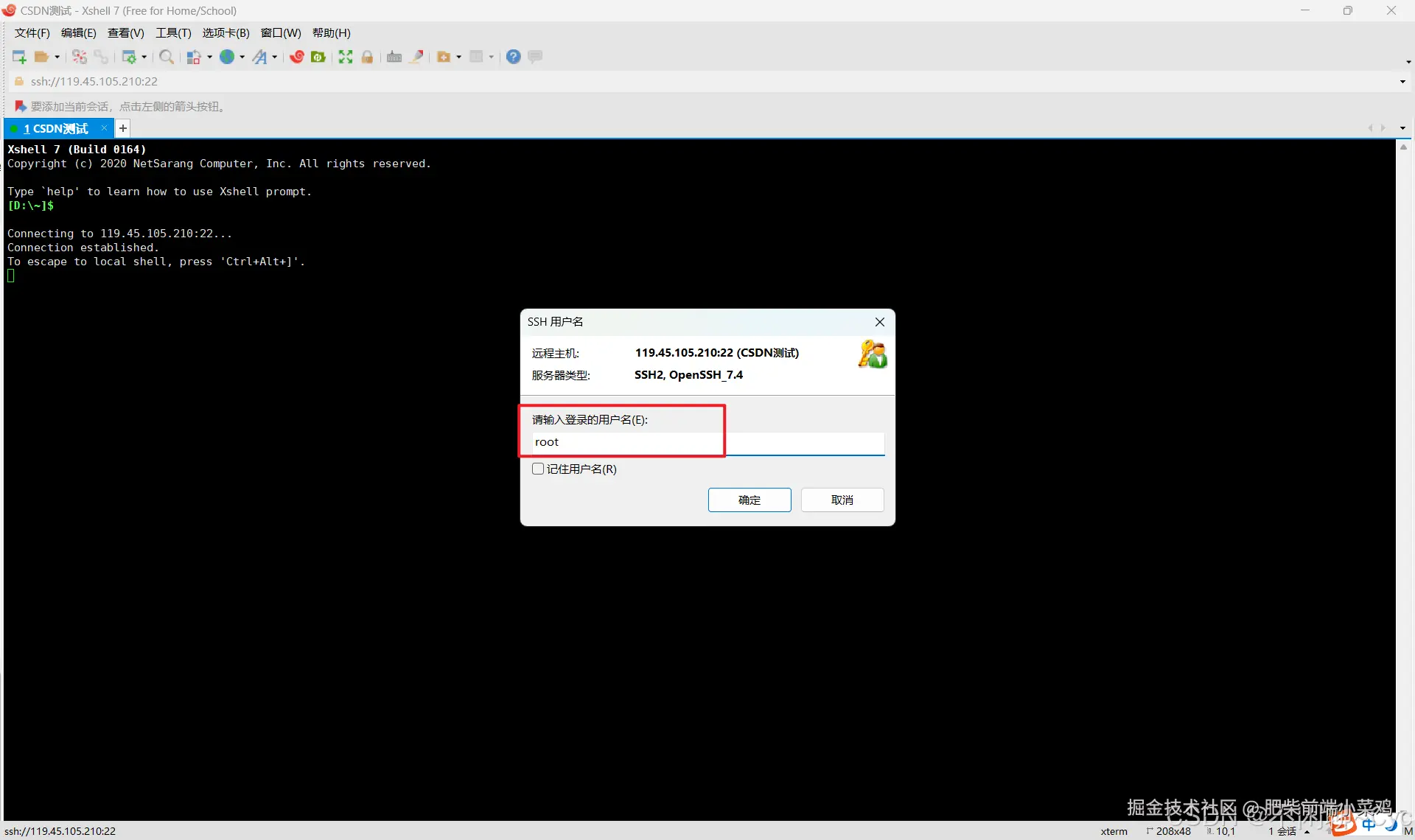Click the keyboard key mapping icon
The height and width of the screenshot is (840, 1415).
click(x=394, y=57)
